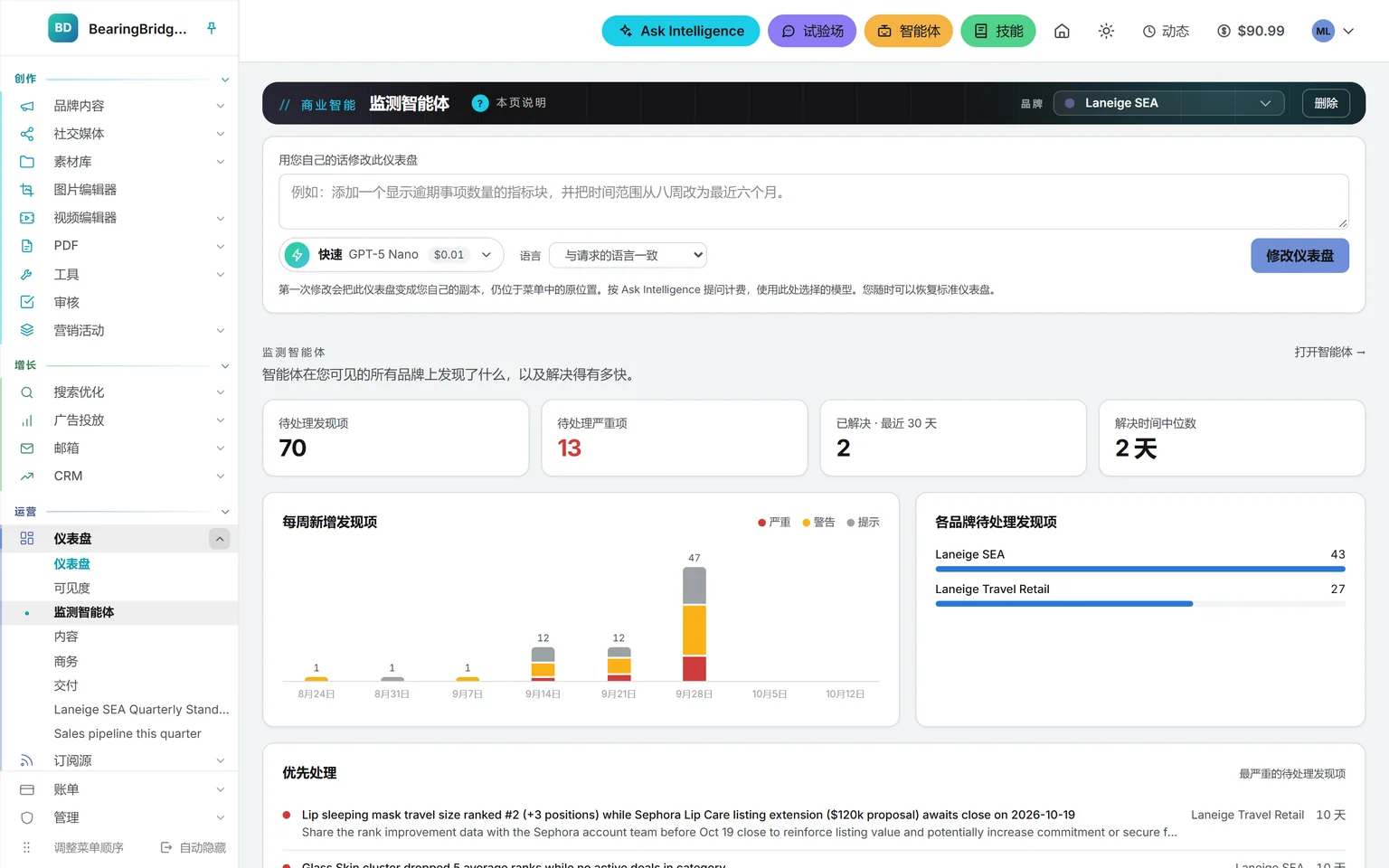Image resolution: width=1389 pixels, height=868 pixels.
Task: Pin the sidebar with pin icon
Action: click(212, 28)
